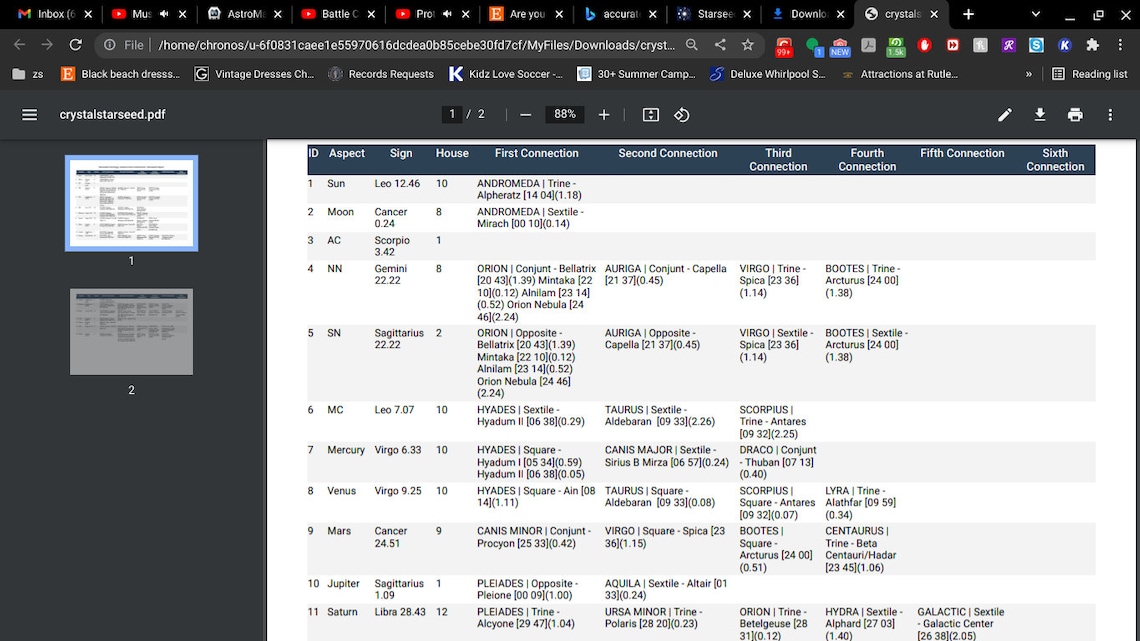Toggle the PDF sidebar menu icon
This screenshot has width=1140, height=641.
(29, 115)
